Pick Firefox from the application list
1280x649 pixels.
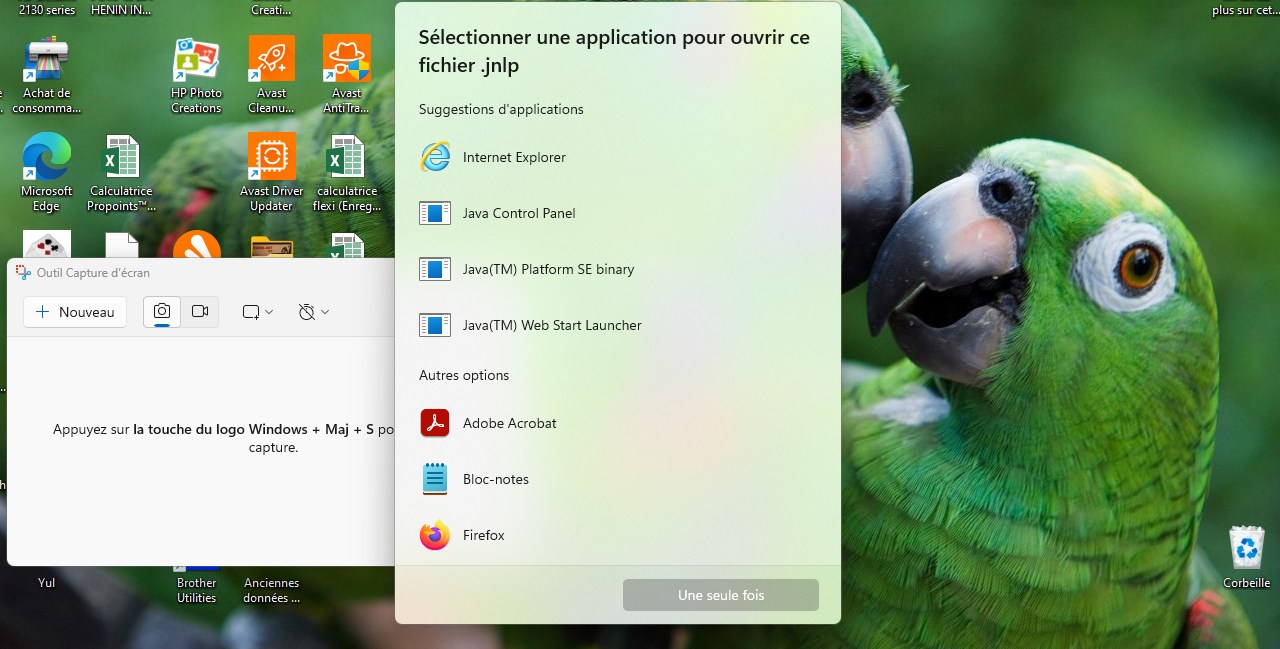[x=617, y=535]
